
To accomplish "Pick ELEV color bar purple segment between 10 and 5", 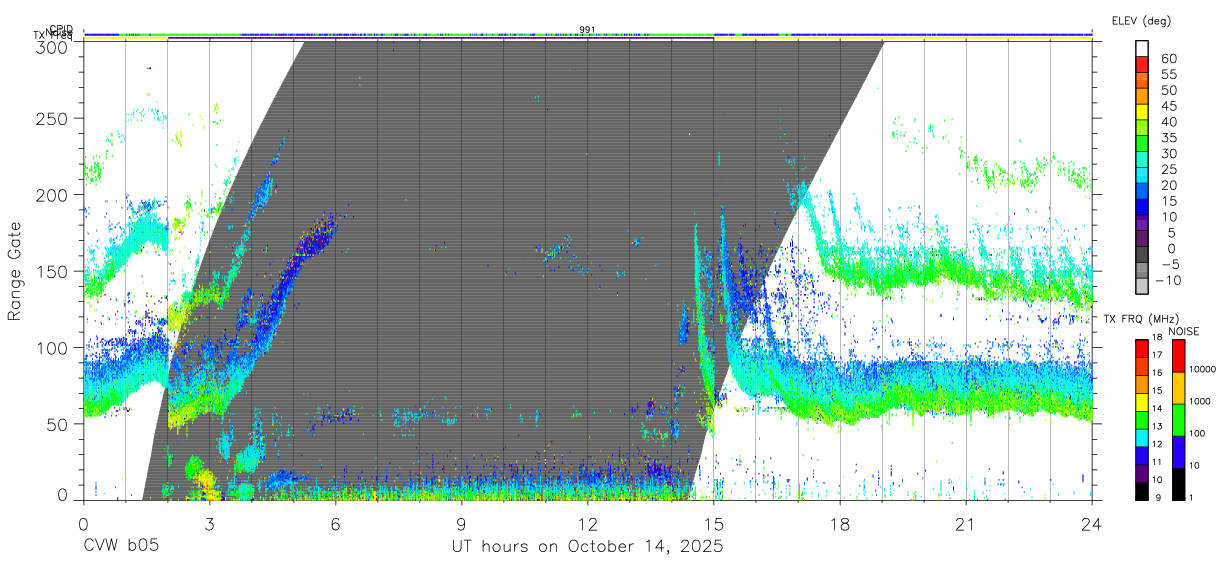I will click(x=1143, y=224).
